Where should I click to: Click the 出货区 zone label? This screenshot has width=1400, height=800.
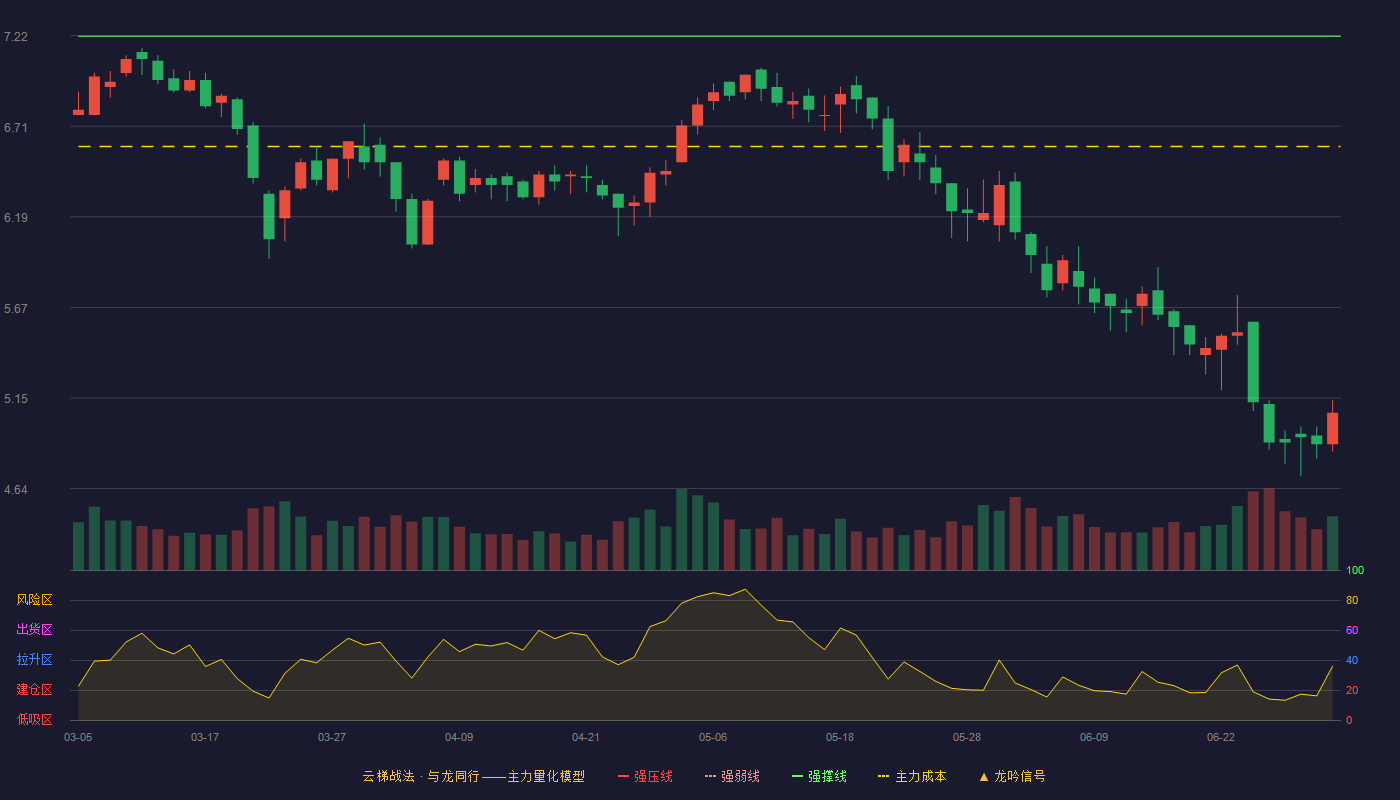[x=34, y=630]
